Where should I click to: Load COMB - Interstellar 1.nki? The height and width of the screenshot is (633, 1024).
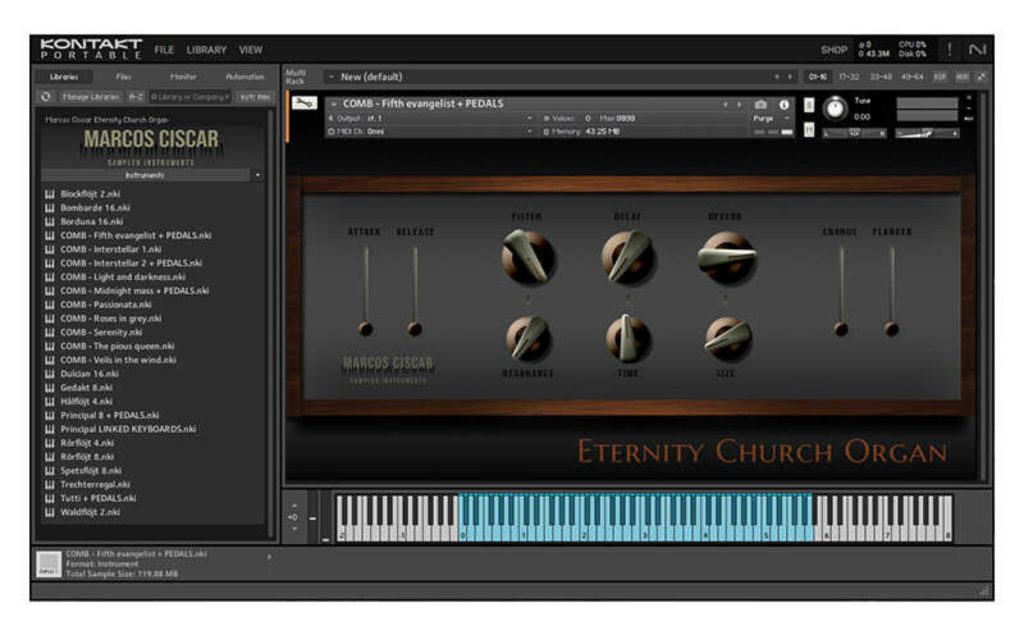(110, 249)
